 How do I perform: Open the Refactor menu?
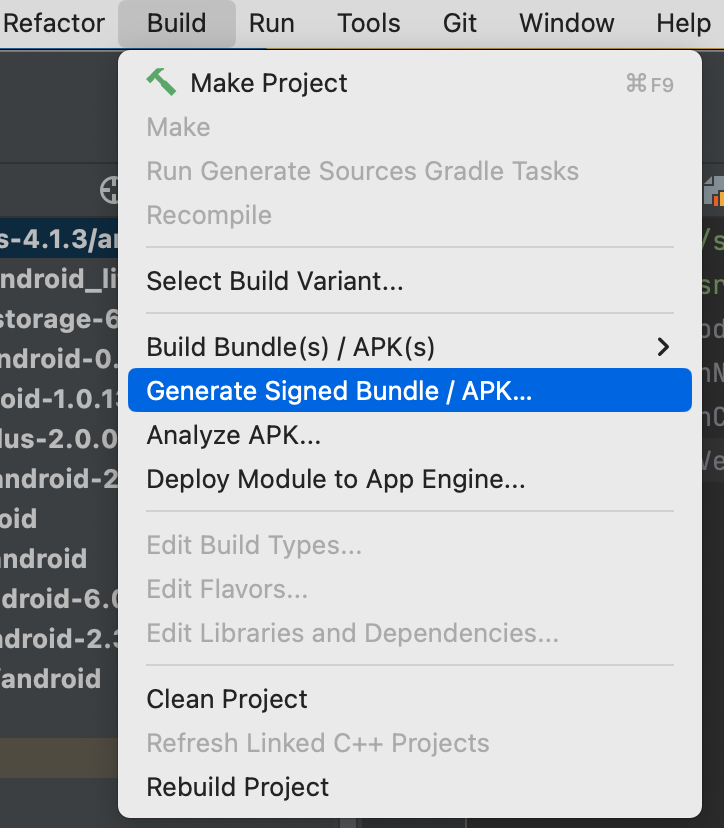54,23
